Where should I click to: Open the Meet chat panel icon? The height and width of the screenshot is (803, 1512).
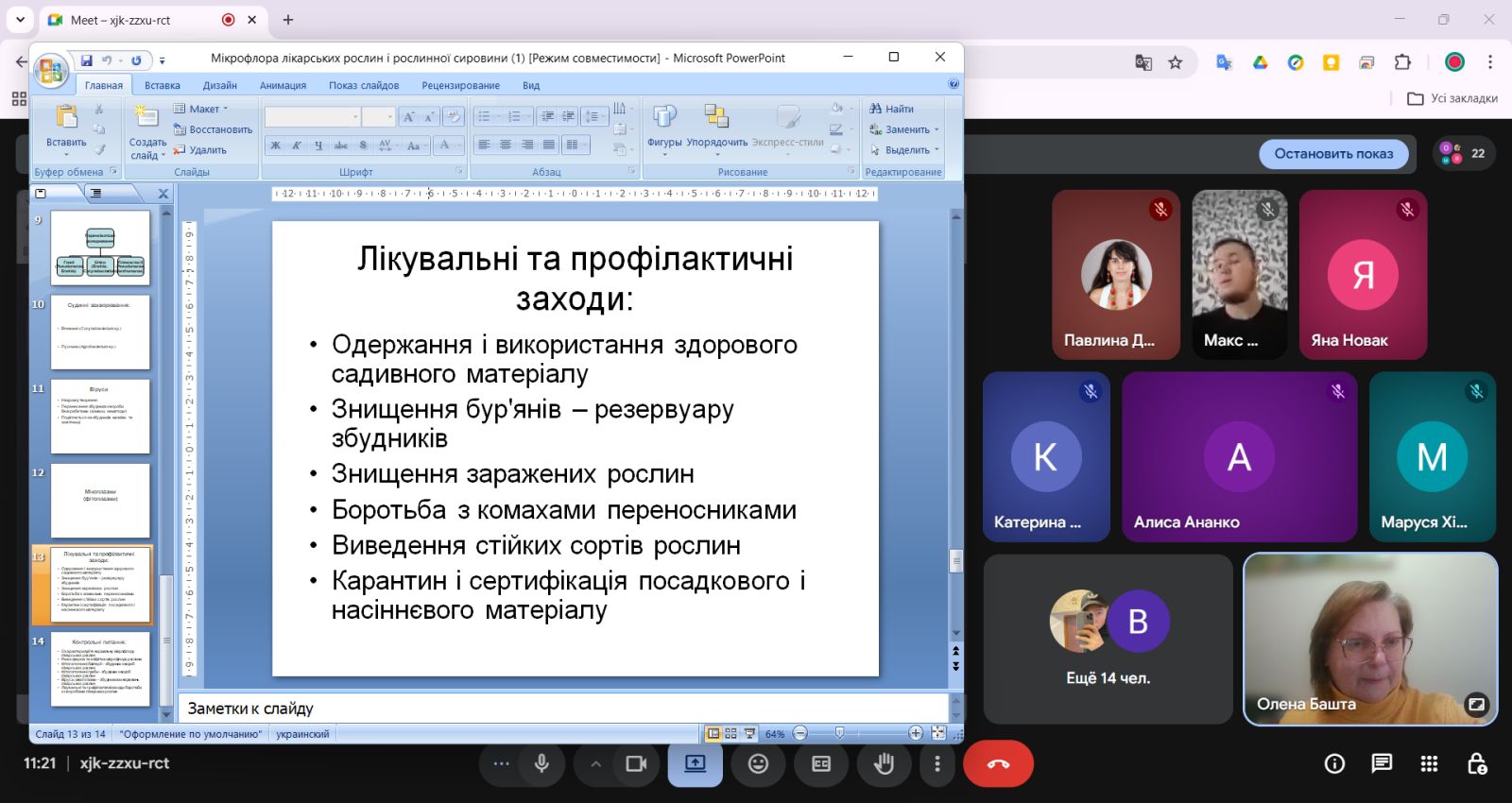(1382, 763)
